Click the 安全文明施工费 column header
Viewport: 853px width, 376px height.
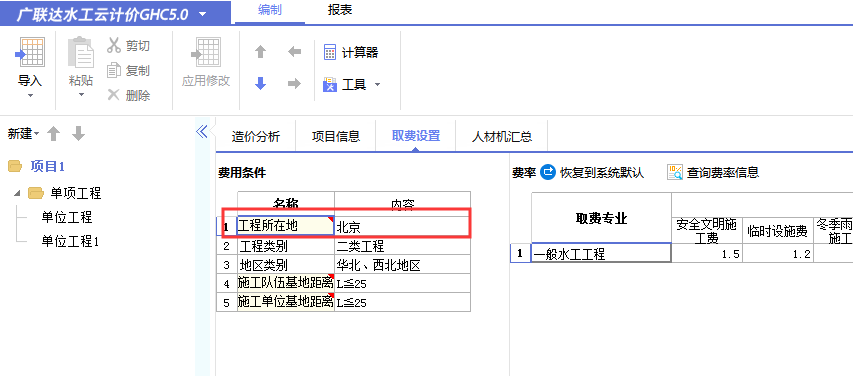pos(707,231)
